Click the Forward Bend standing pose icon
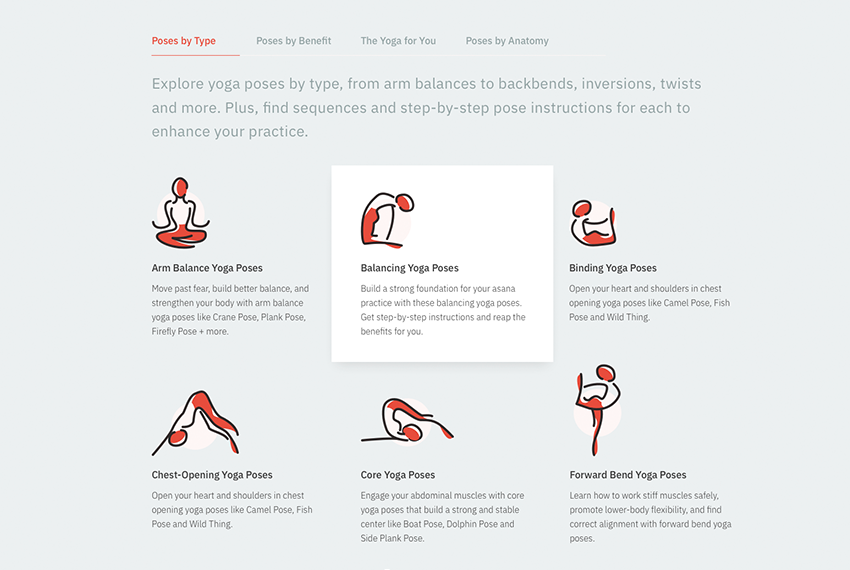 click(x=597, y=410)
